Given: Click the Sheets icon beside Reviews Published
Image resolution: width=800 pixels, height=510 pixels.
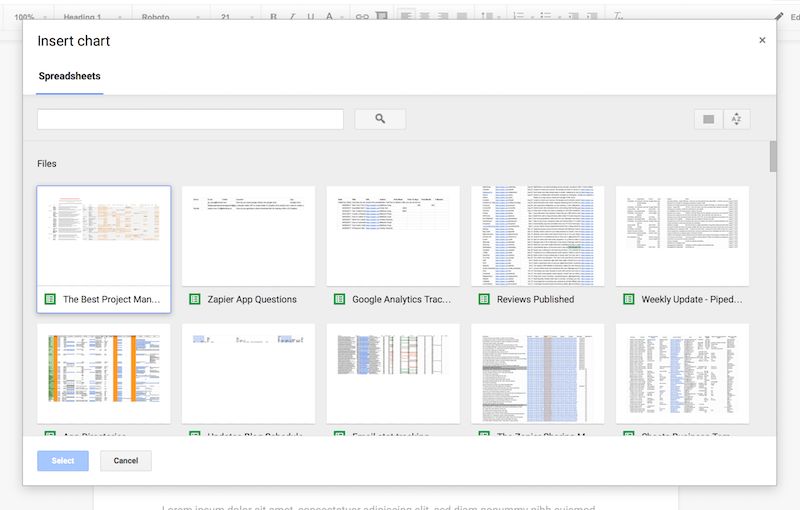Looking at the screenshot, I should (484, 299).
